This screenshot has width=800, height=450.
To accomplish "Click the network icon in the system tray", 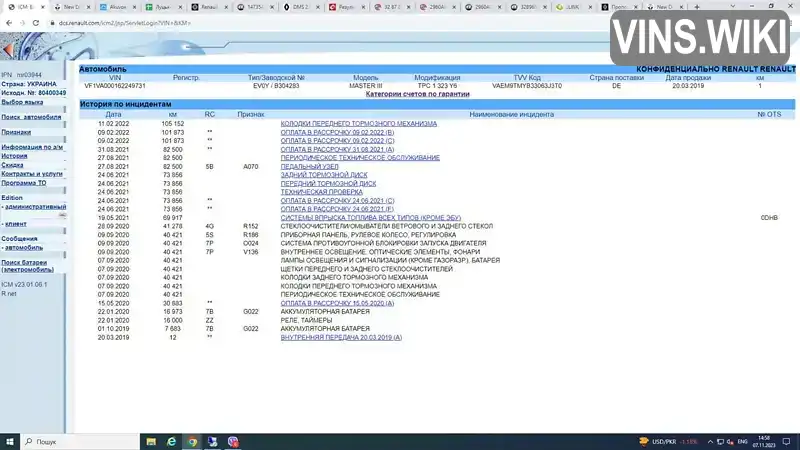I will [x=720, y=441].
